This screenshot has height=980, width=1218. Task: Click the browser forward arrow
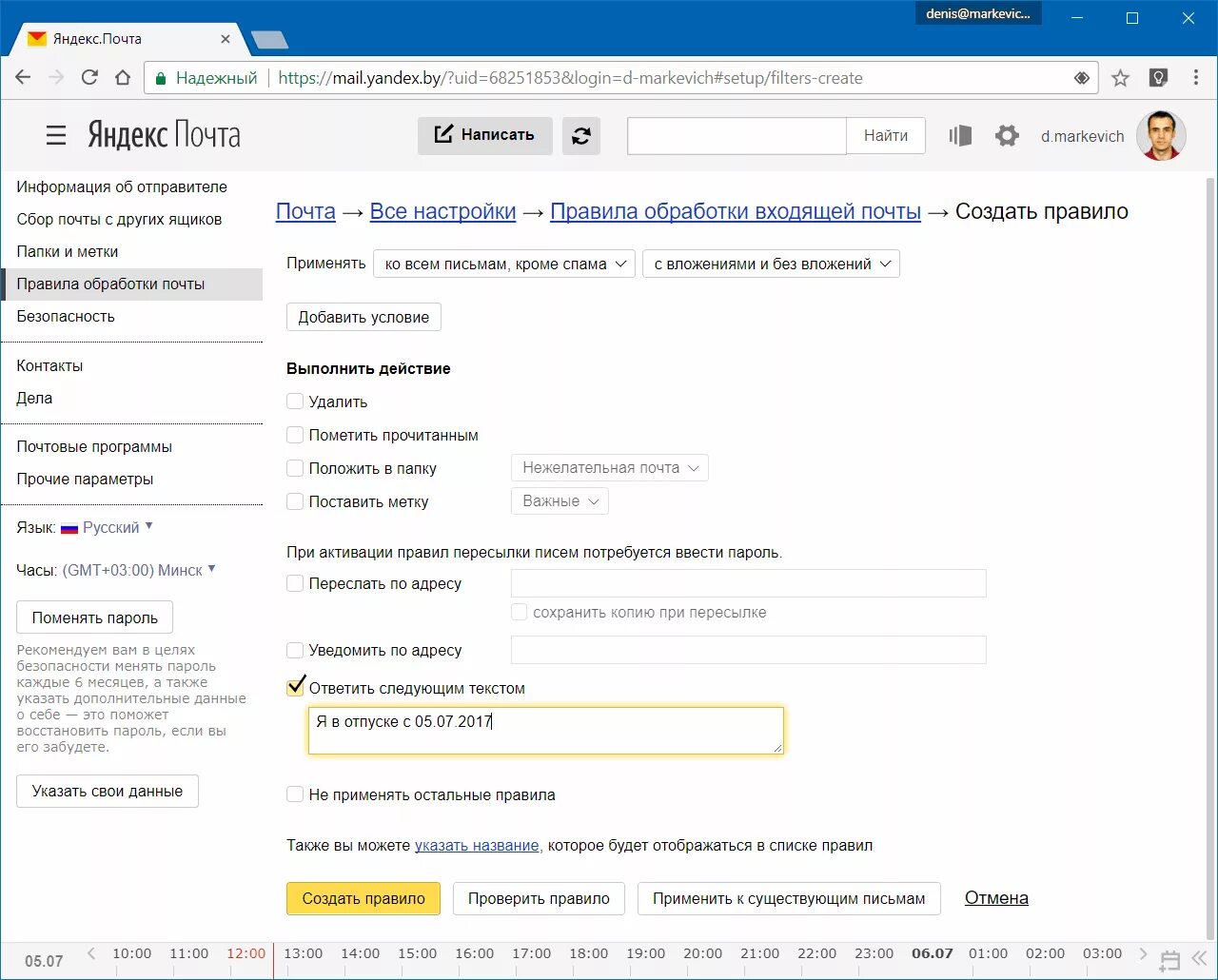pos(56,78)
